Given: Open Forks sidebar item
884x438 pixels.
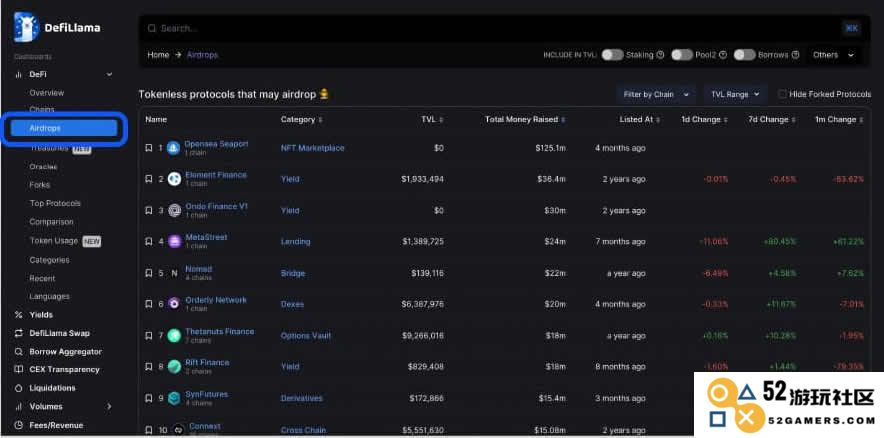Looking at the screenshot, I should (39, 185).
